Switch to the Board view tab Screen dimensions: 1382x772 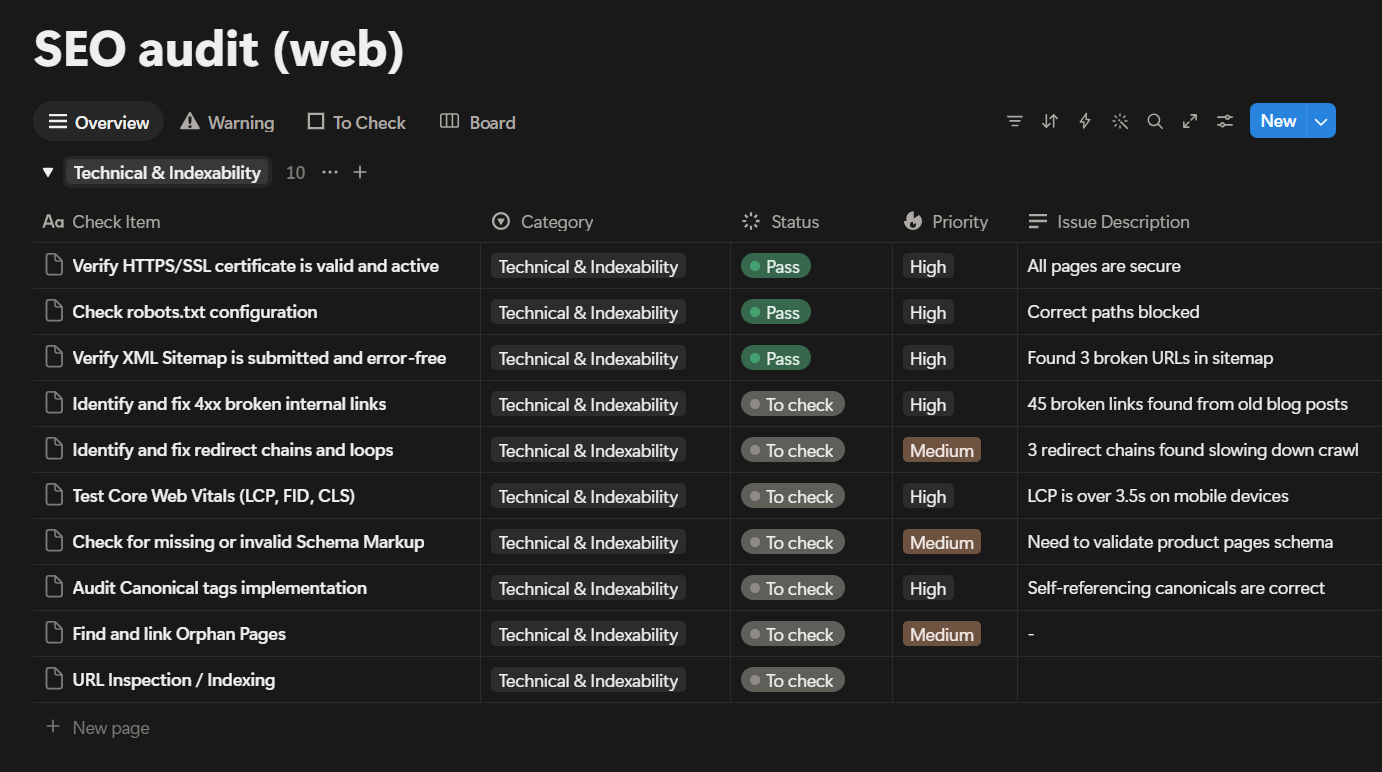[x=478, y=122]
